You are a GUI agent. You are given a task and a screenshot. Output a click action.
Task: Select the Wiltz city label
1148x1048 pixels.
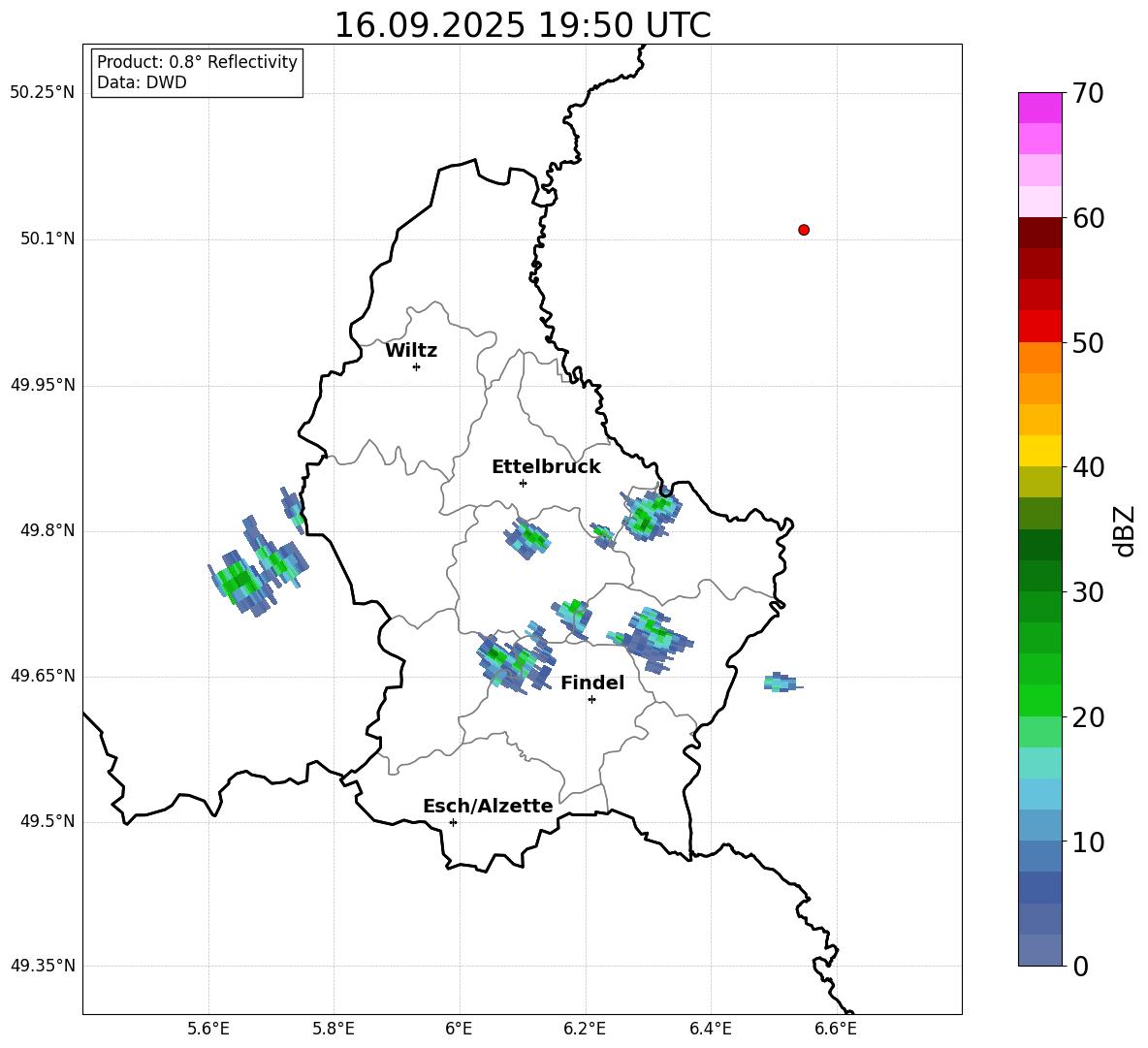pos(411,351)
